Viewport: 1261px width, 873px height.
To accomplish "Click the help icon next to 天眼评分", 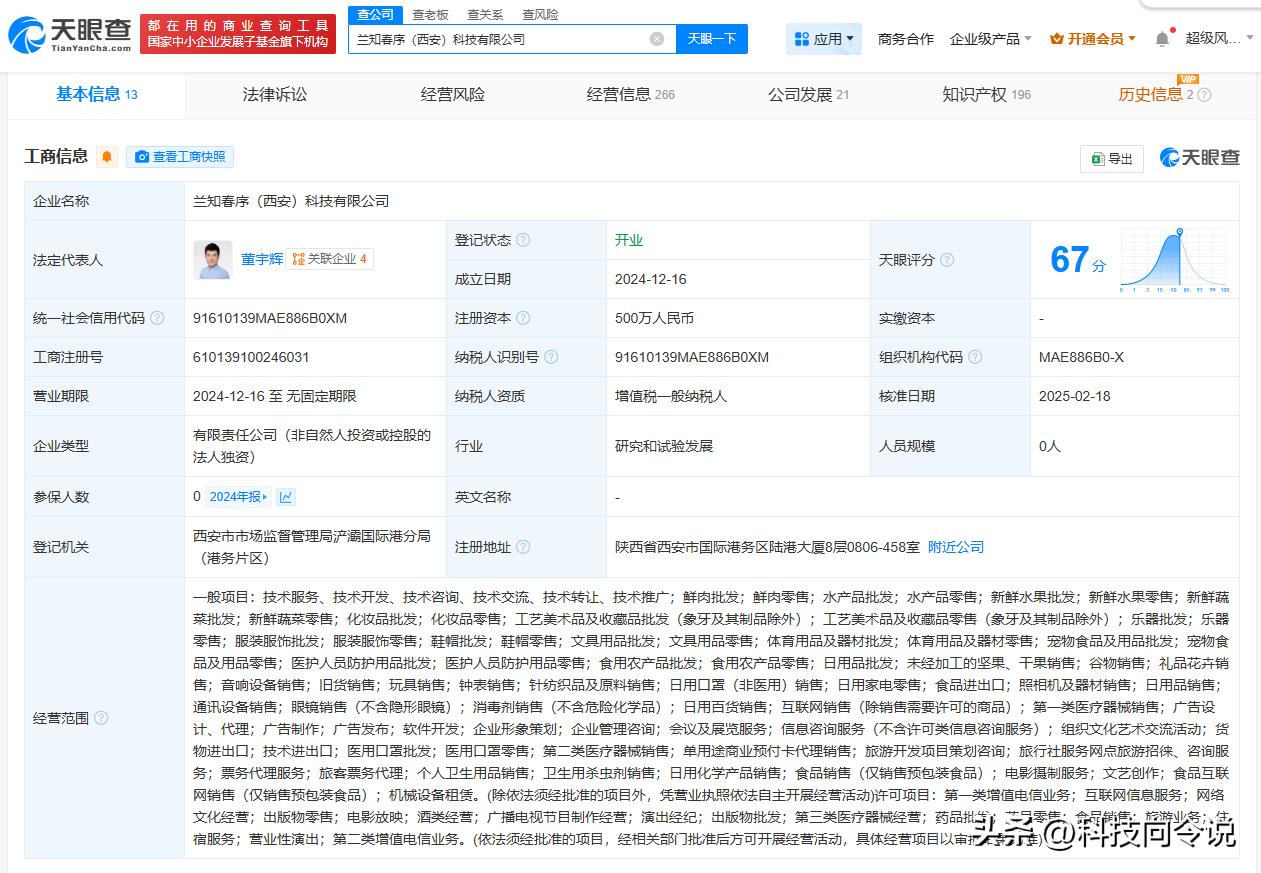I will click(947, 260).
